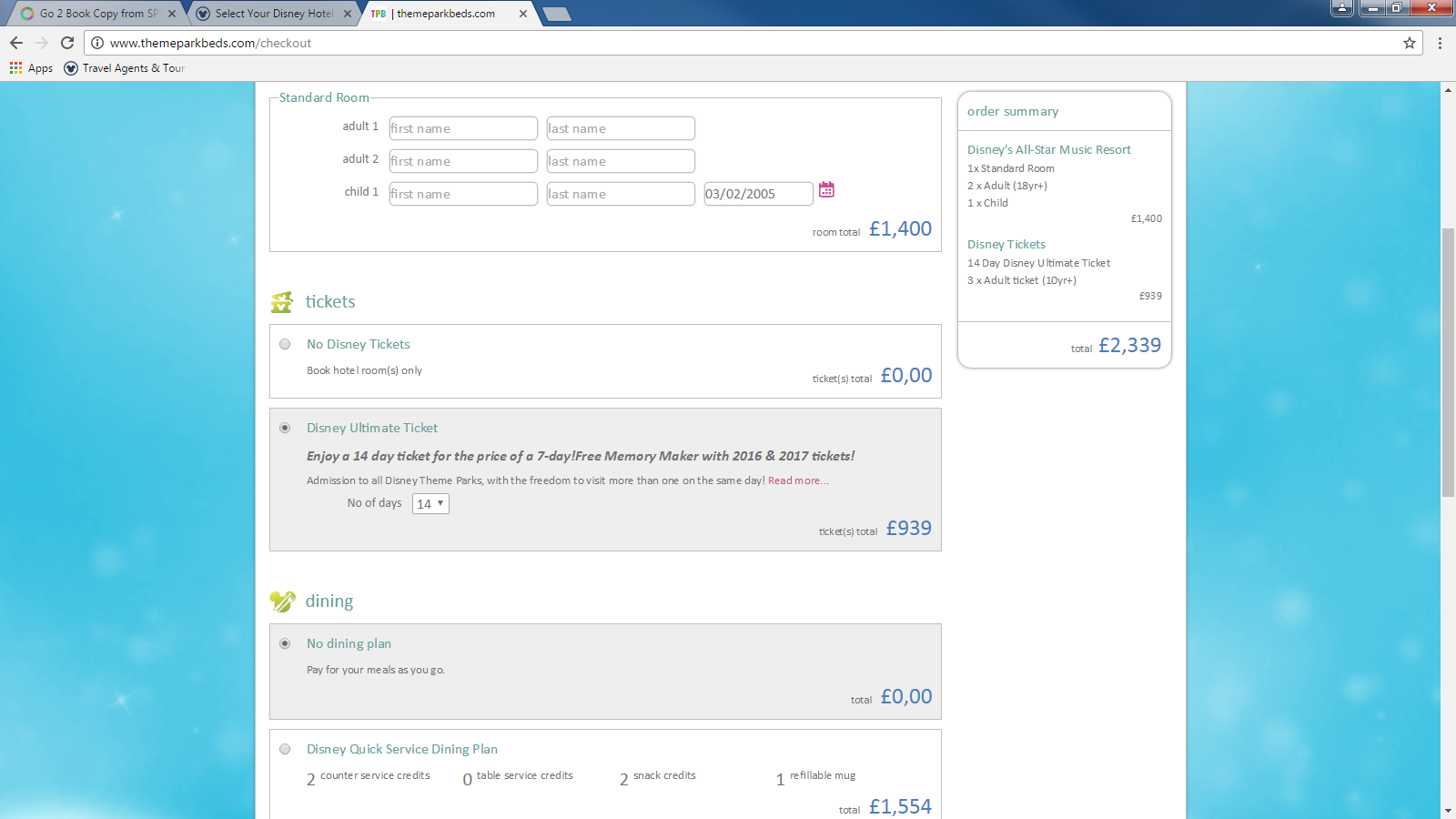
Task: Click the dining section cutlery icon
Action: [x=282, y=602]
